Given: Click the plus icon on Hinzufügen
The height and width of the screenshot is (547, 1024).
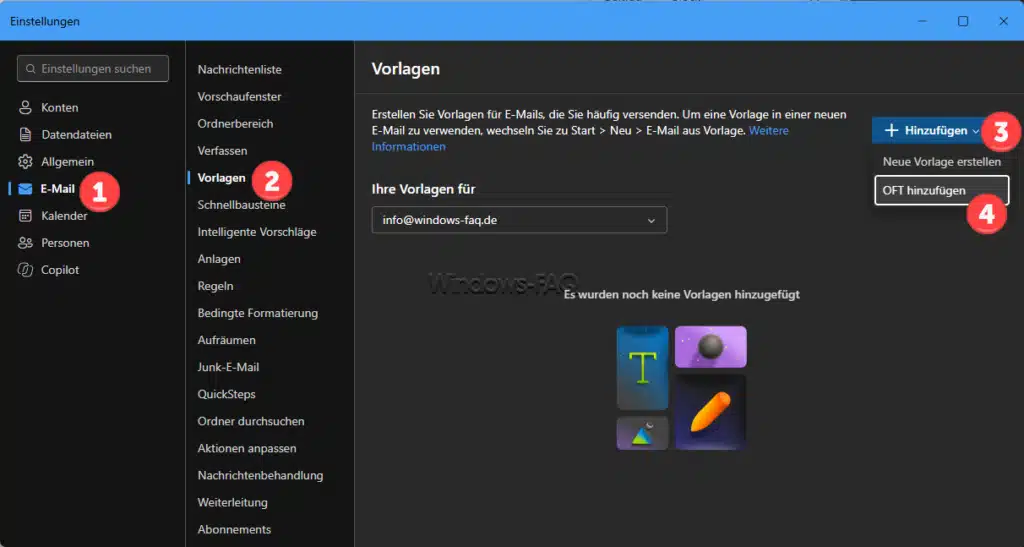Looking at the screenshot, I should click(x=891, y=131).
